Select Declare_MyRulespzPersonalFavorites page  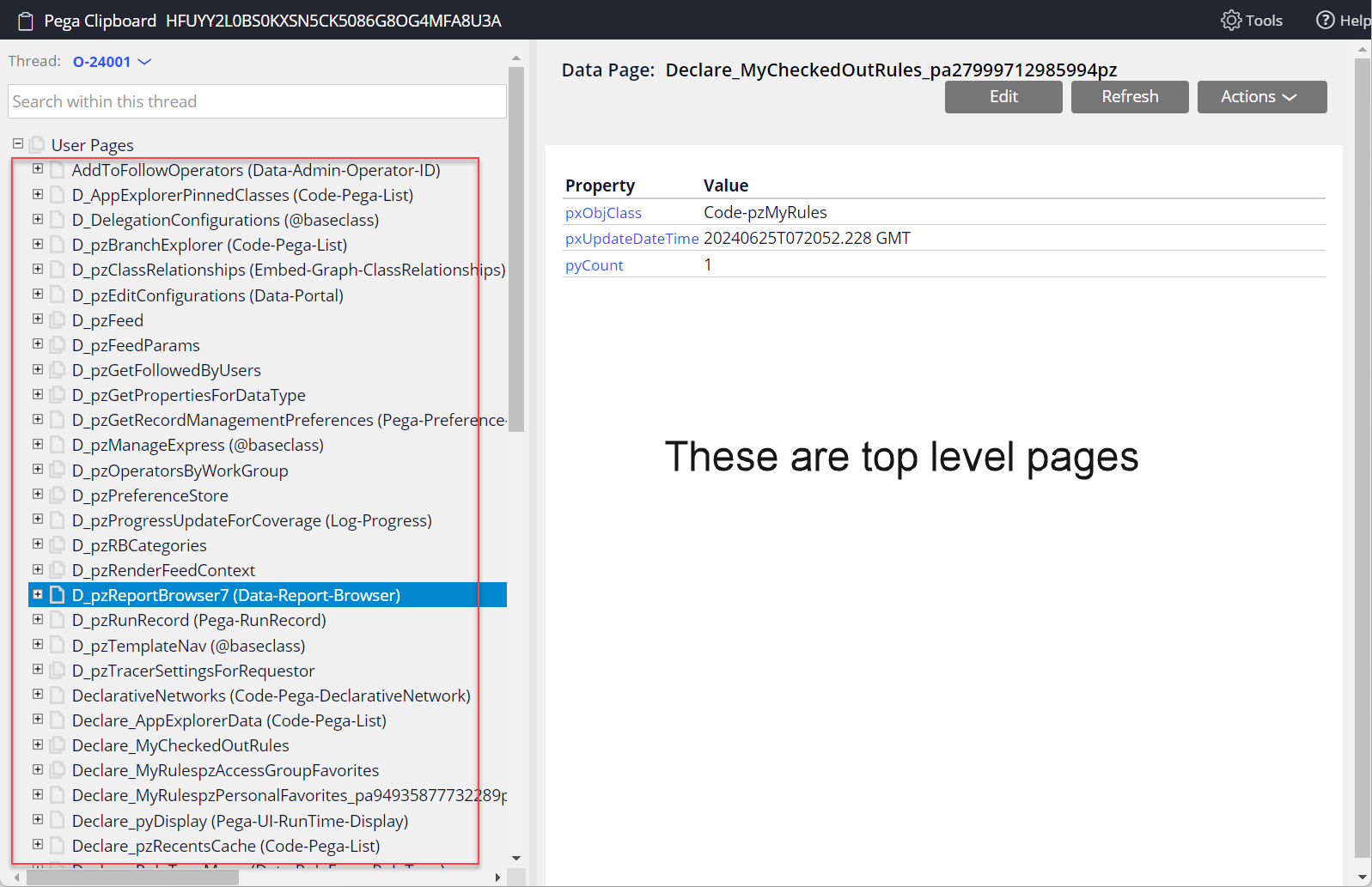(289, 795)
